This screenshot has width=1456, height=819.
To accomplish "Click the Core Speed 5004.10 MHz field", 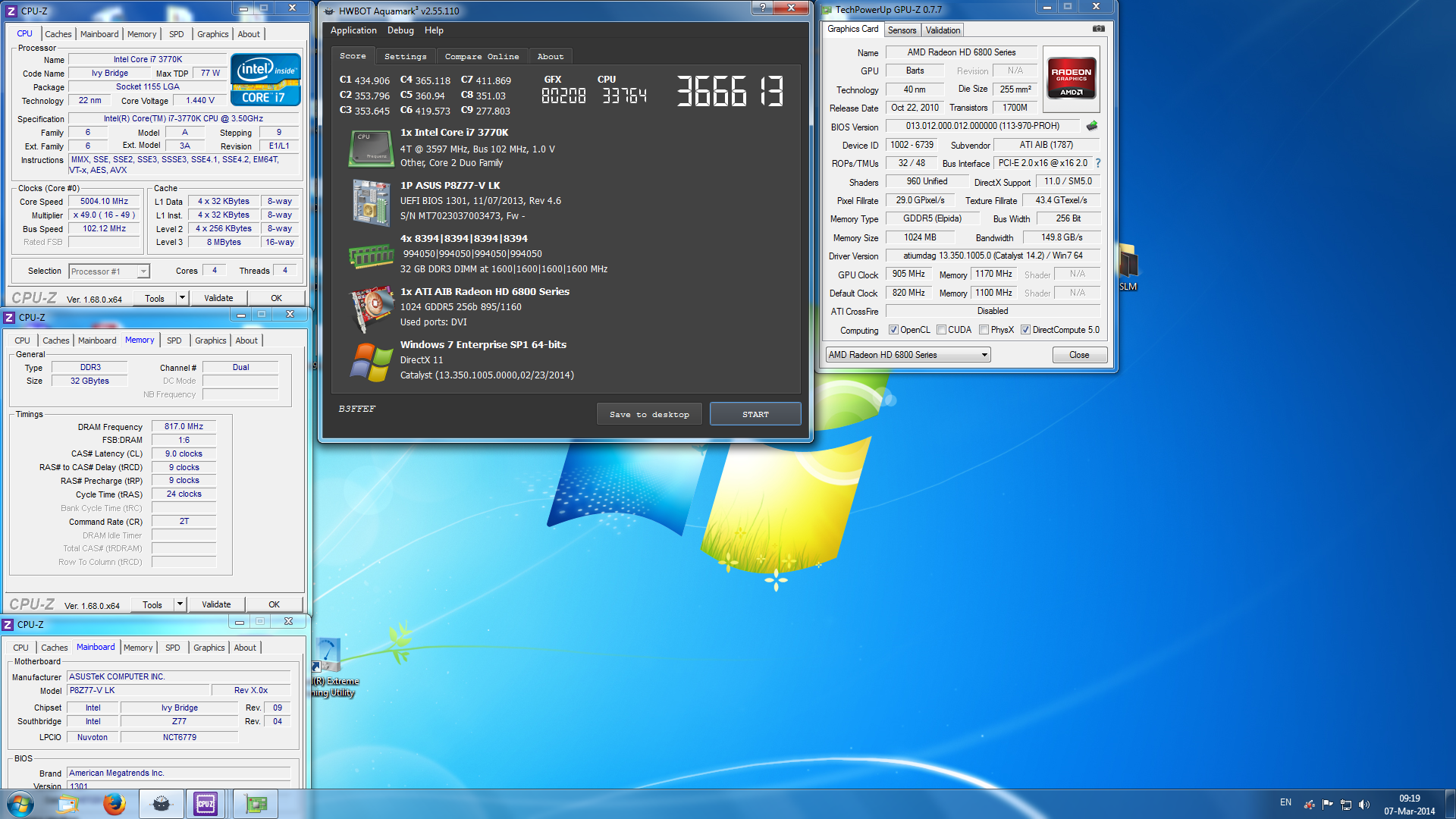I will 104,201.
